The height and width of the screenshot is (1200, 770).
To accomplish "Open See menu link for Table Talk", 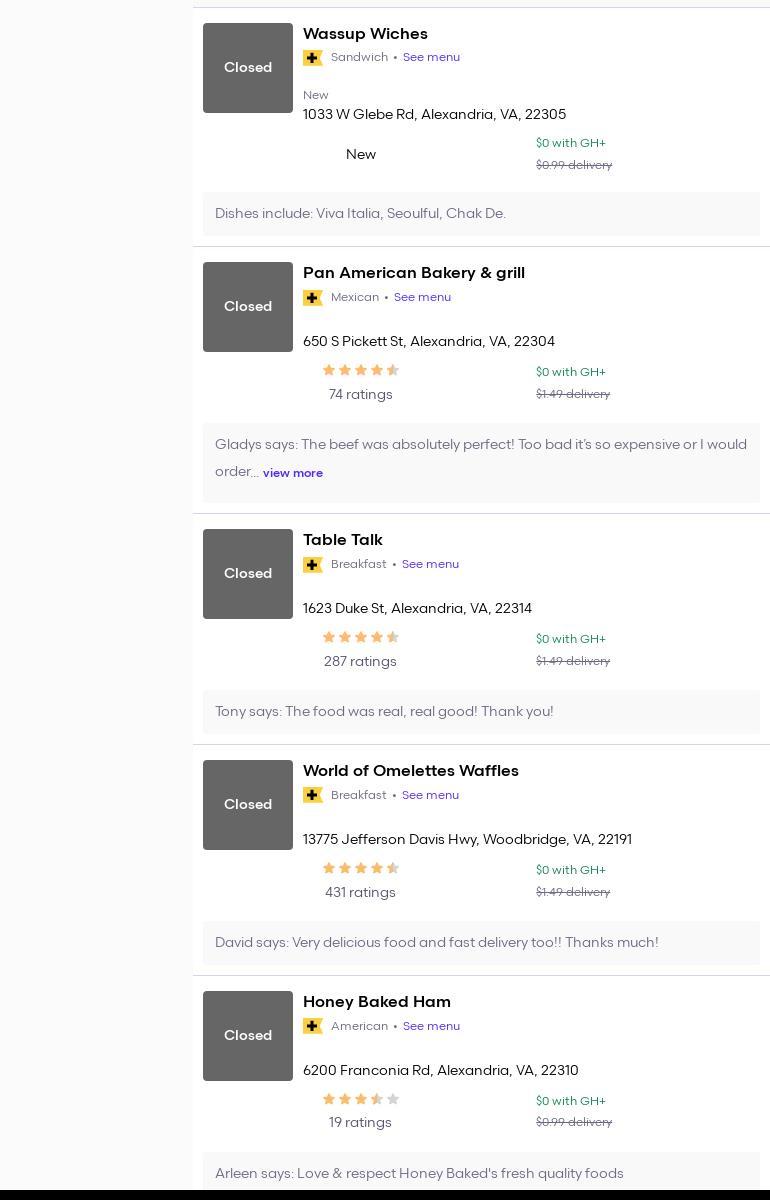I will (430, 564).
